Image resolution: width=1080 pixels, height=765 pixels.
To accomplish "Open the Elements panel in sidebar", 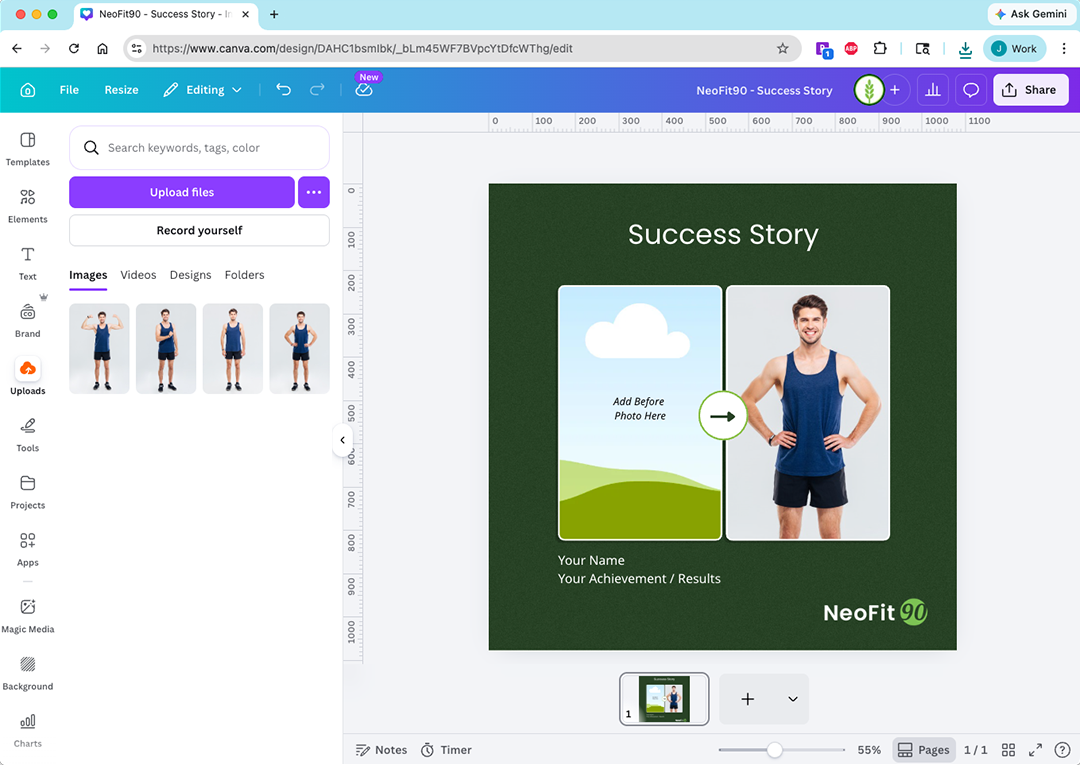I will 27,204.
